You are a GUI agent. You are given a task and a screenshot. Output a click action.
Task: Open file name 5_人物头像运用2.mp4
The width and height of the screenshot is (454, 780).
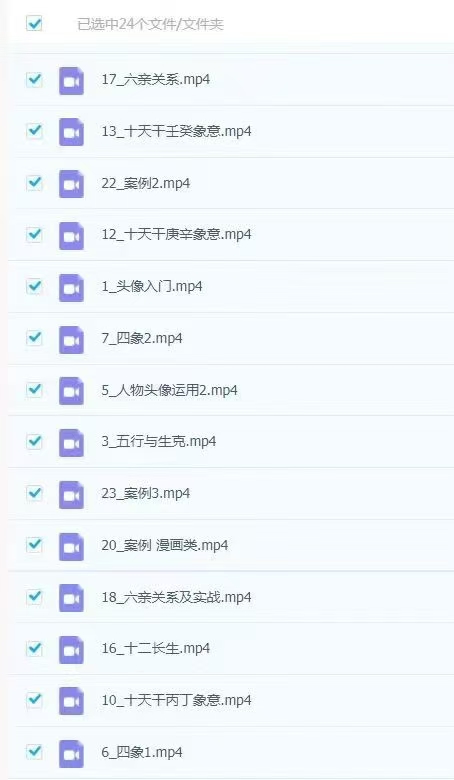coord(169,390)
